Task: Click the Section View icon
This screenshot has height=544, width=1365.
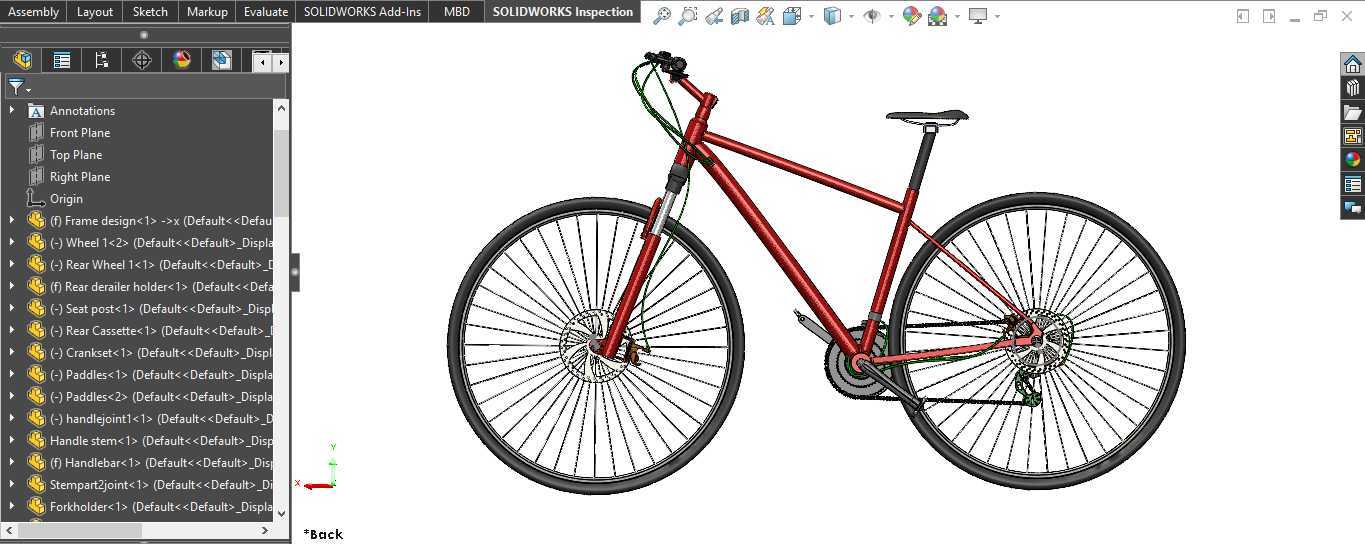Action: pyautogui.click(x=740, y=16)
